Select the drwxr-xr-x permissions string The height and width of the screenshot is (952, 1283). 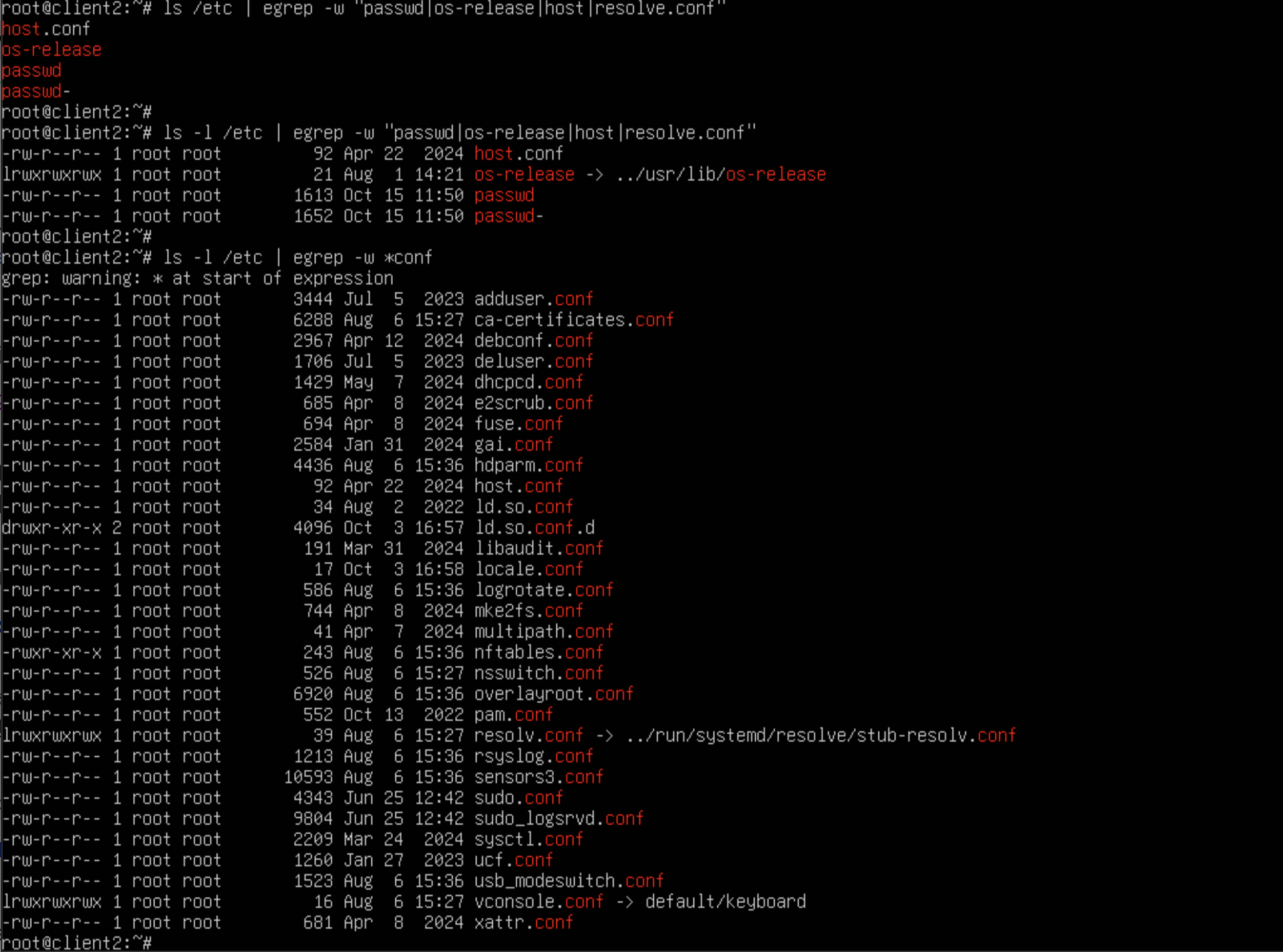[x=51, y=528]
